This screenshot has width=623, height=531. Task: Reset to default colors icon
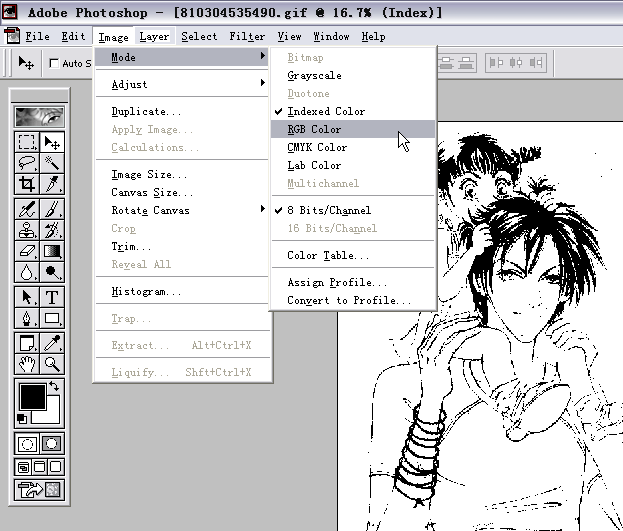(x=22, y=419)
